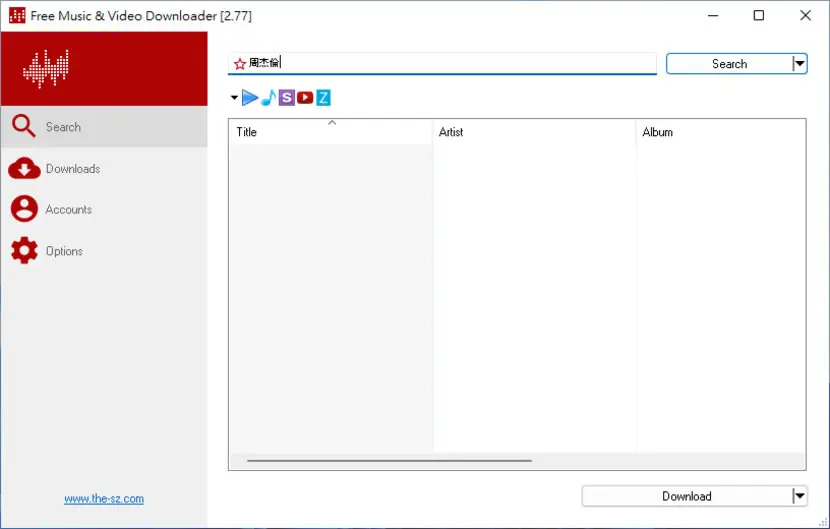Click the Download button
This screenshot has height=529, width=830.
pyautogui.click(x=687, y=496)
